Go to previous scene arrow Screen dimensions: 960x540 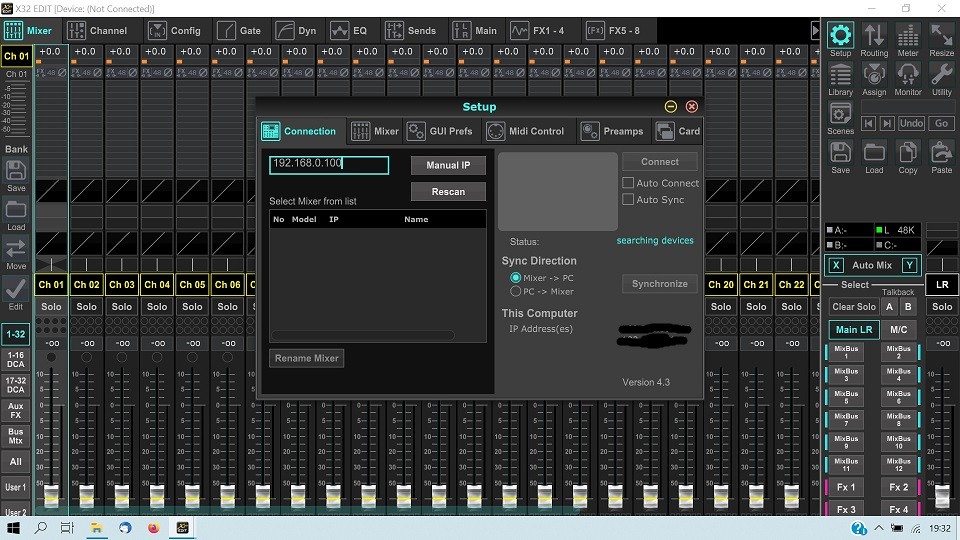tap(868, 123)
